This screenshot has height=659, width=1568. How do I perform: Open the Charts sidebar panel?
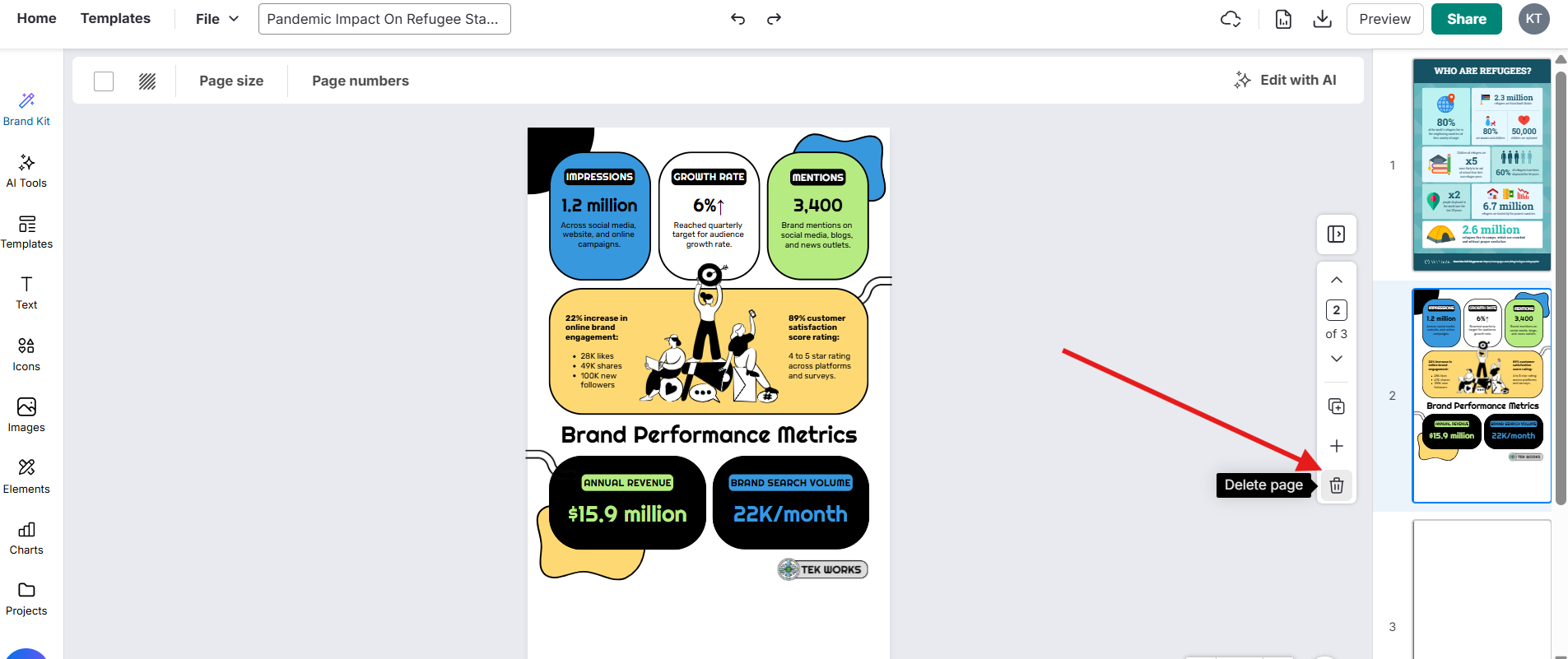(26, 538)
